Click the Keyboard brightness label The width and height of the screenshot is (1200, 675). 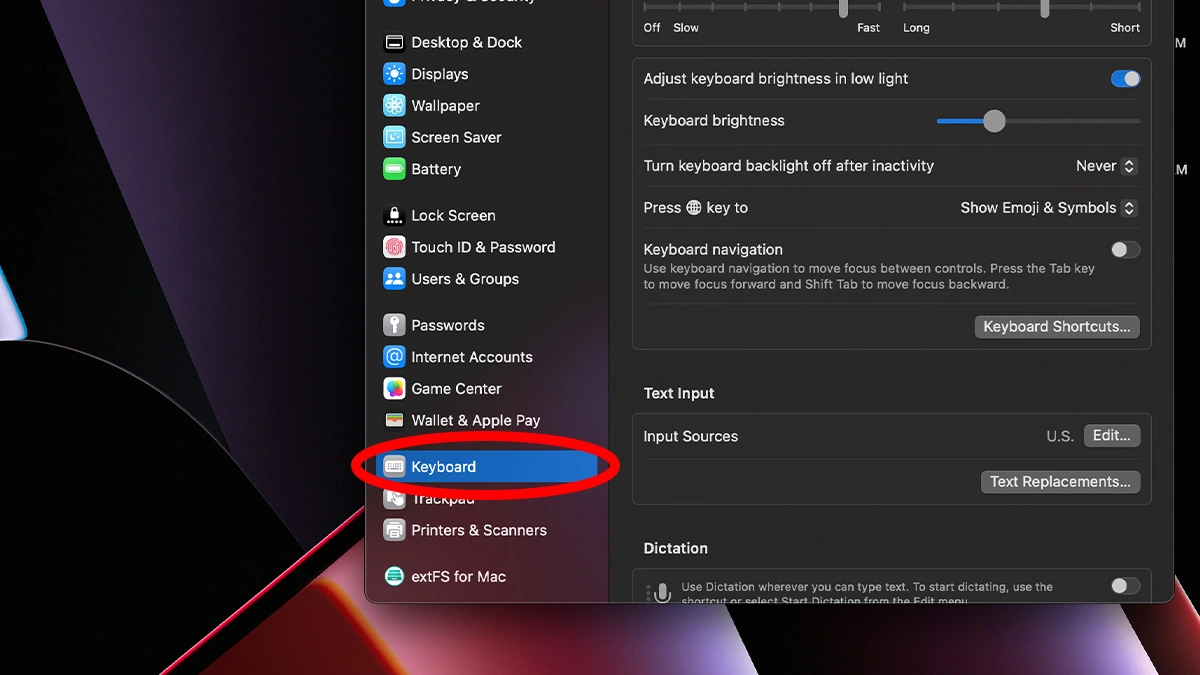coord(714,121)
